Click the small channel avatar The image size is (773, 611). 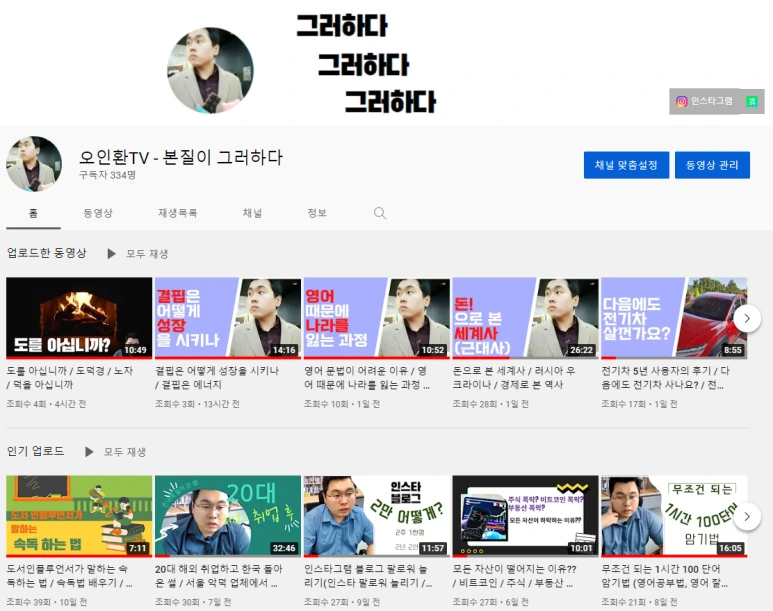[34, 164]
